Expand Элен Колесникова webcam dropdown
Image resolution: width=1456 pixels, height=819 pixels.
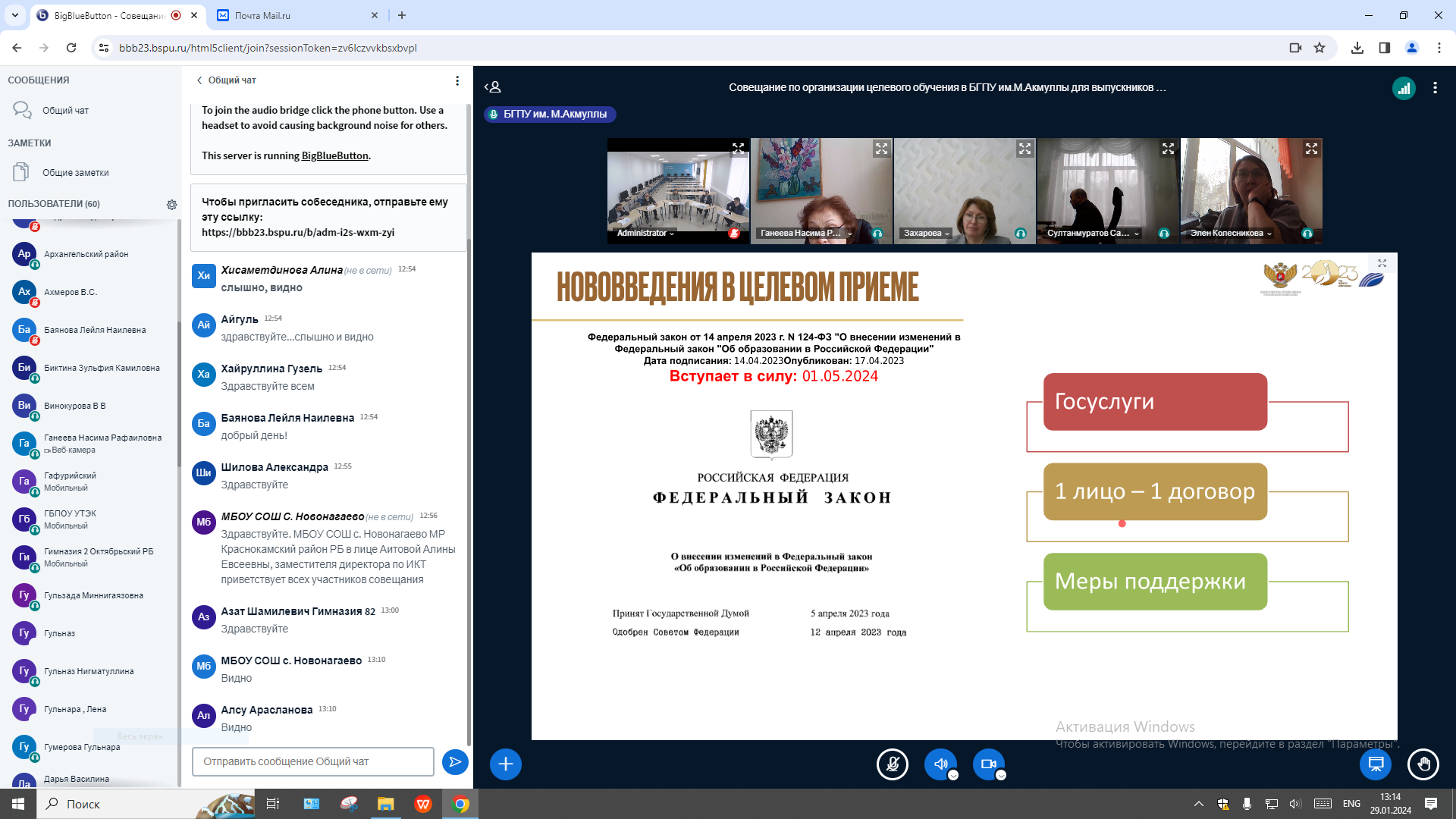pyautogui.click(x=1231, y=234)
